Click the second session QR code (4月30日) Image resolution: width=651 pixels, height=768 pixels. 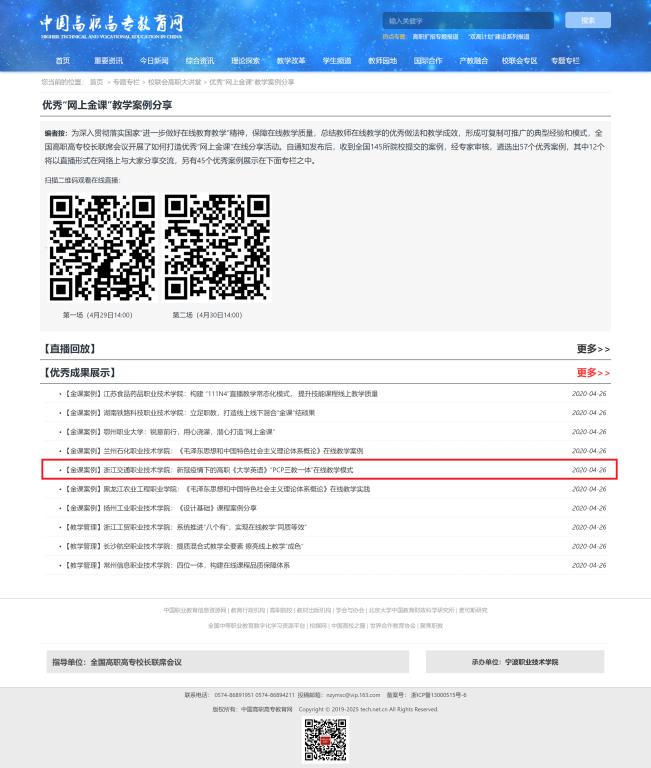click(x=217, y=247)
